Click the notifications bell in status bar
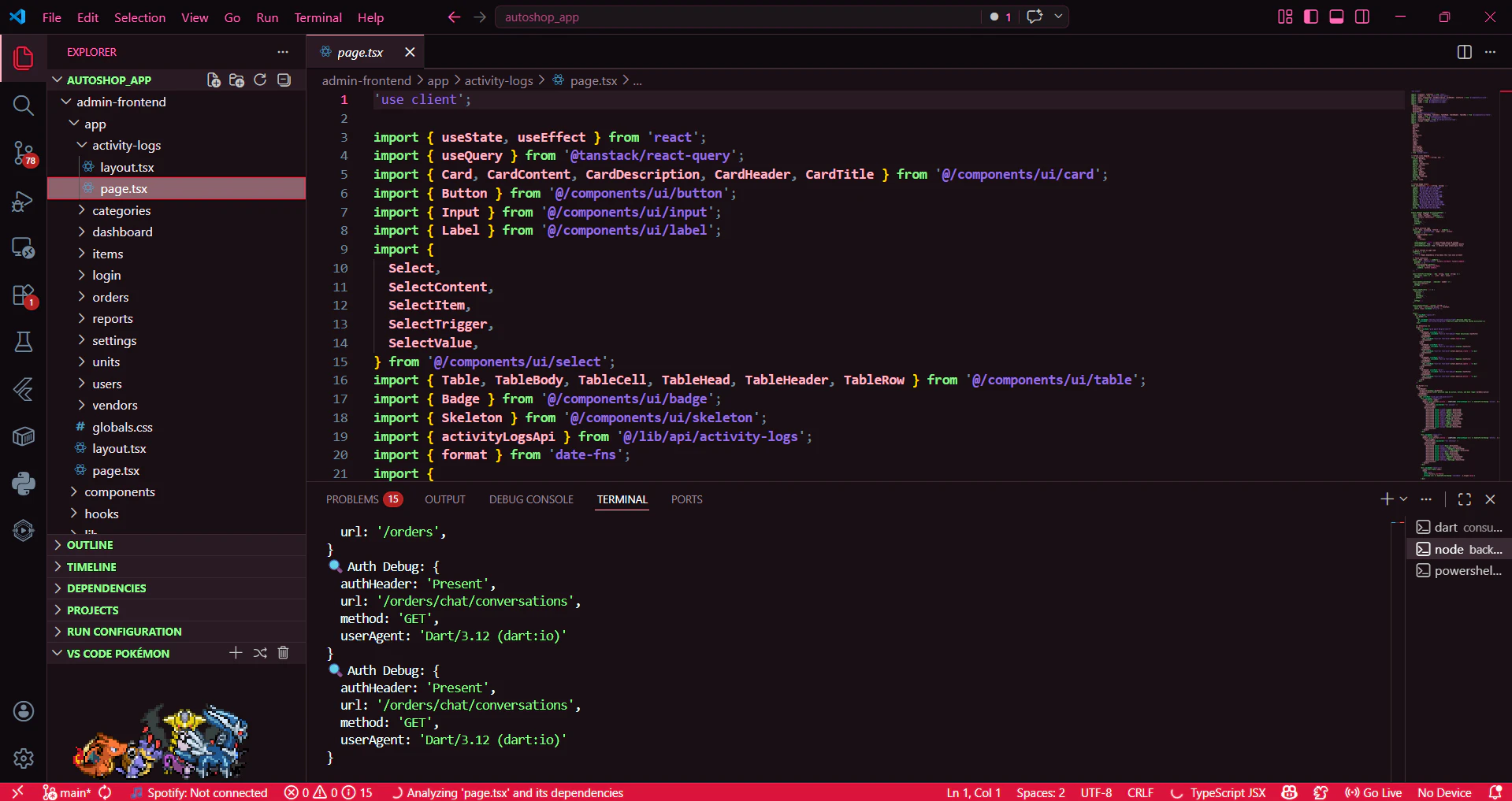This screenshot has width=1512, height=801. (x=1495, y=792)
